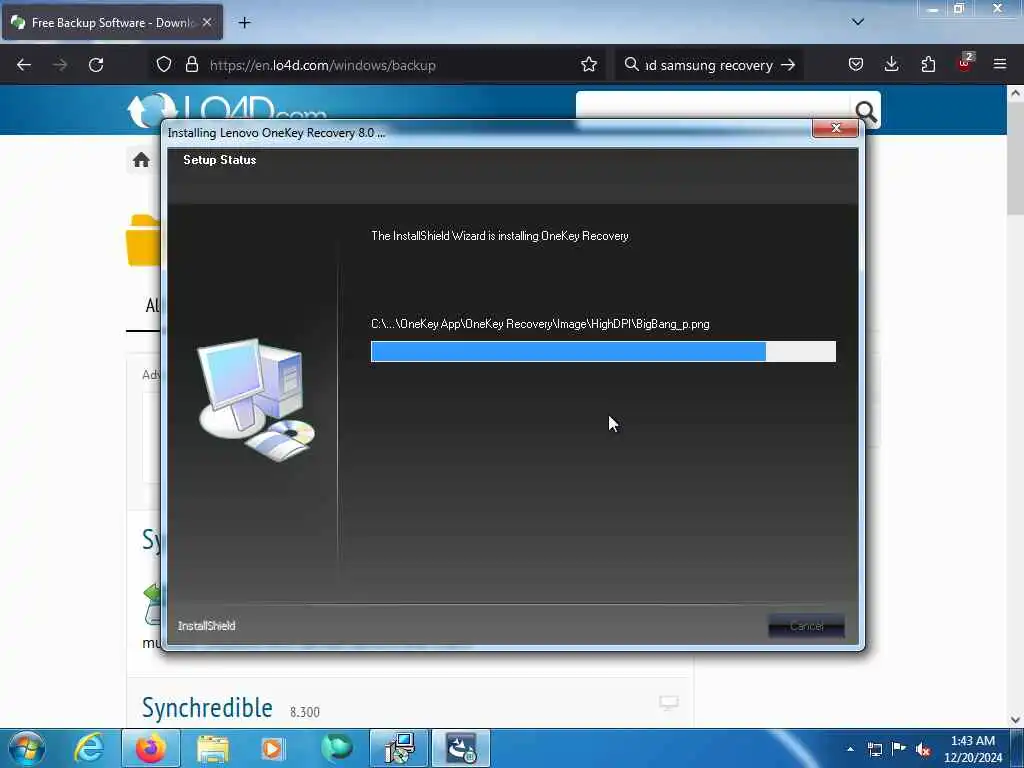Reload the page with the refresh icon
1024x768 pixels.
(x=96, y=65)
